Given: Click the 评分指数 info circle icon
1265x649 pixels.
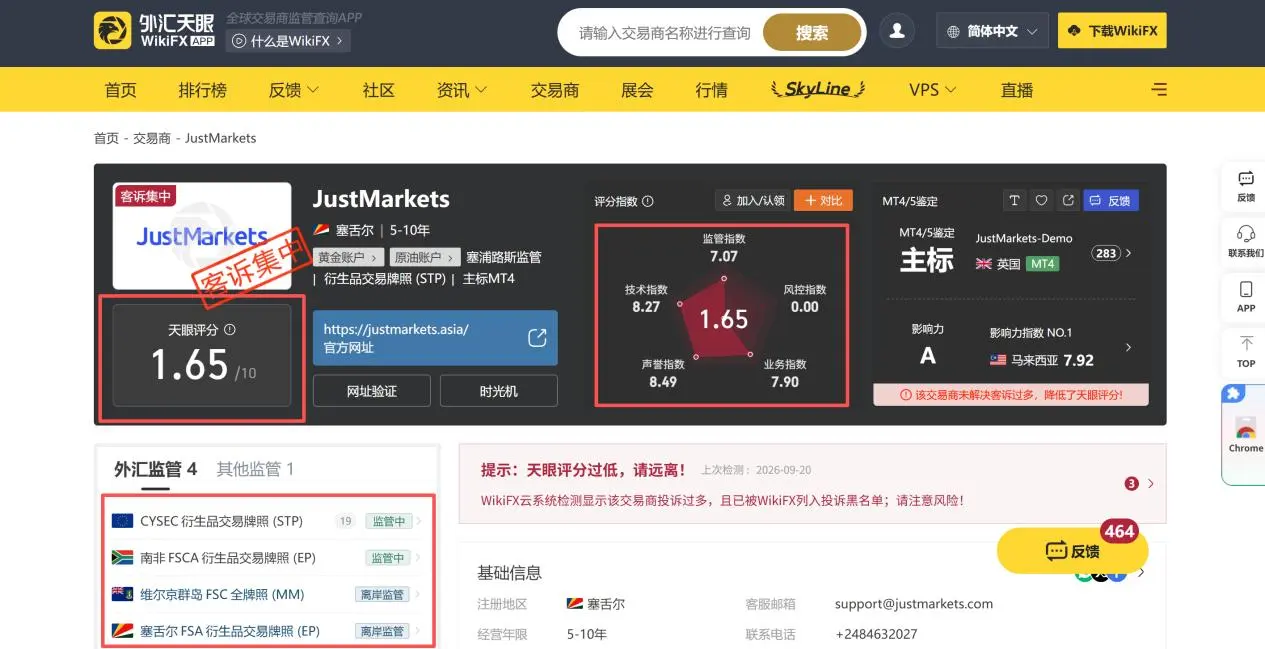Looking at the screenshot, I should pos(648,201).
